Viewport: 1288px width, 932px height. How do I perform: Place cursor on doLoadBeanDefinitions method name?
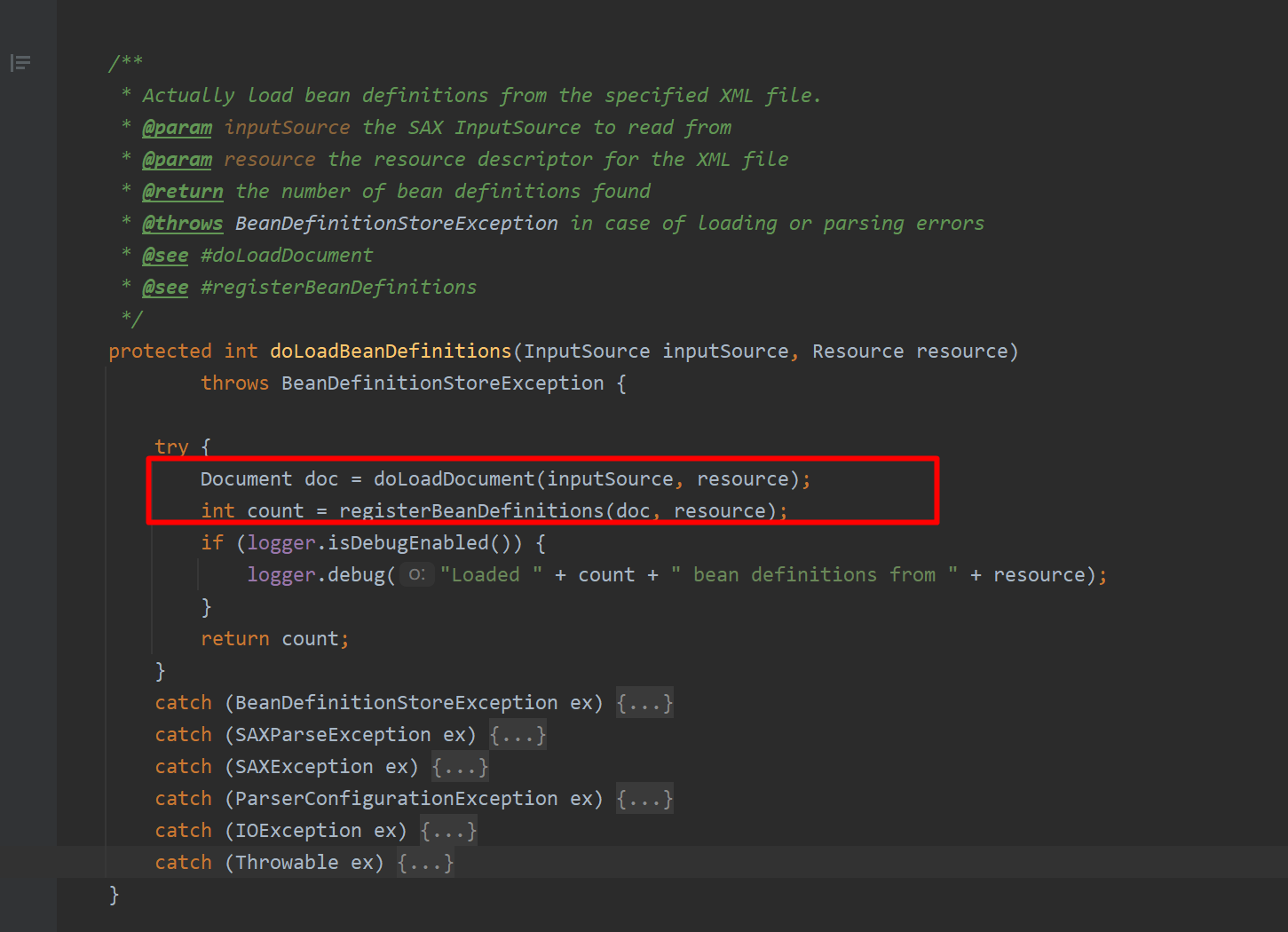click(x=391, y=351)
